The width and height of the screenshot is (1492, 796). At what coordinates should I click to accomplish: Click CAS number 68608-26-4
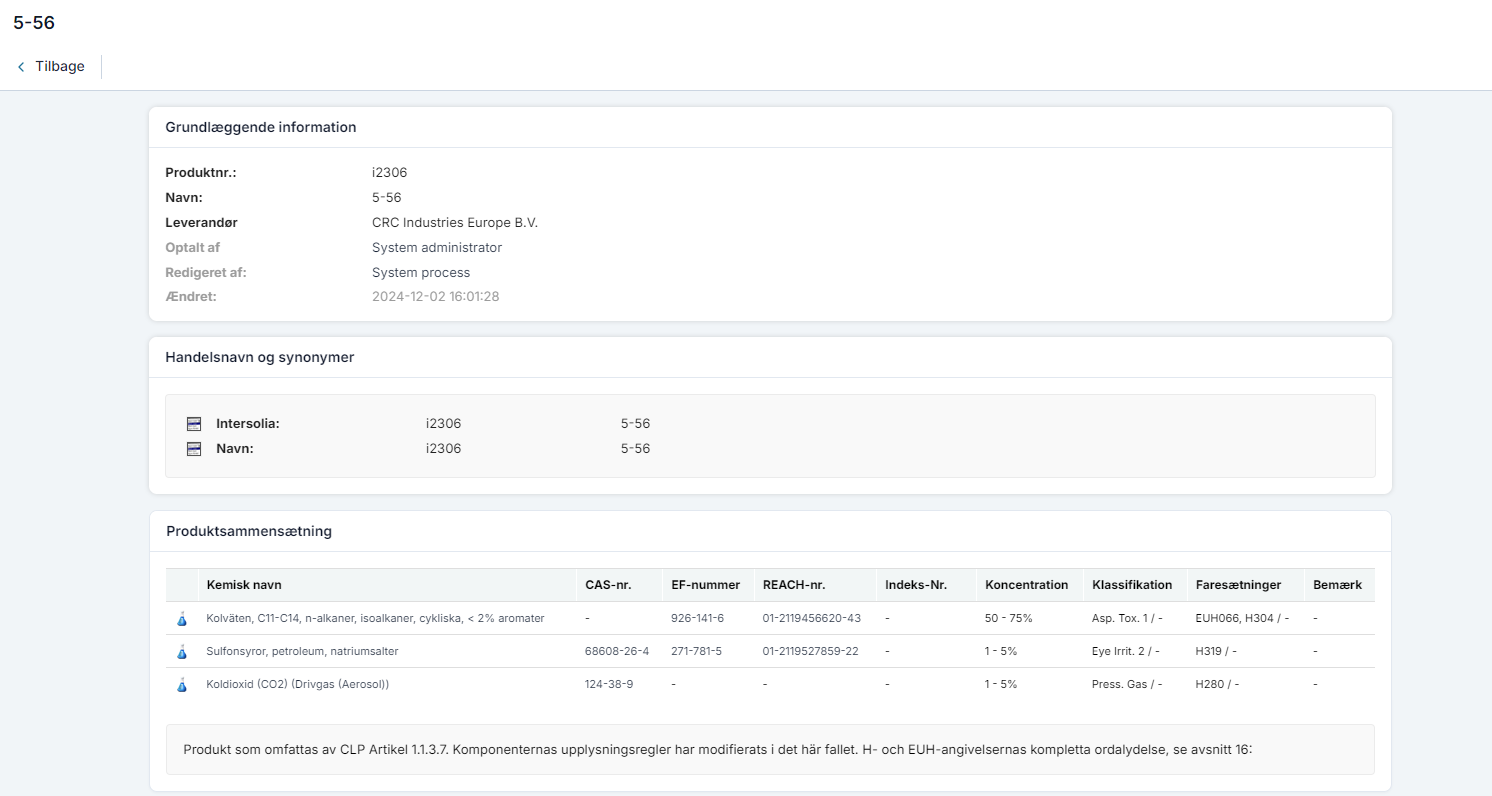click(617, 652)
